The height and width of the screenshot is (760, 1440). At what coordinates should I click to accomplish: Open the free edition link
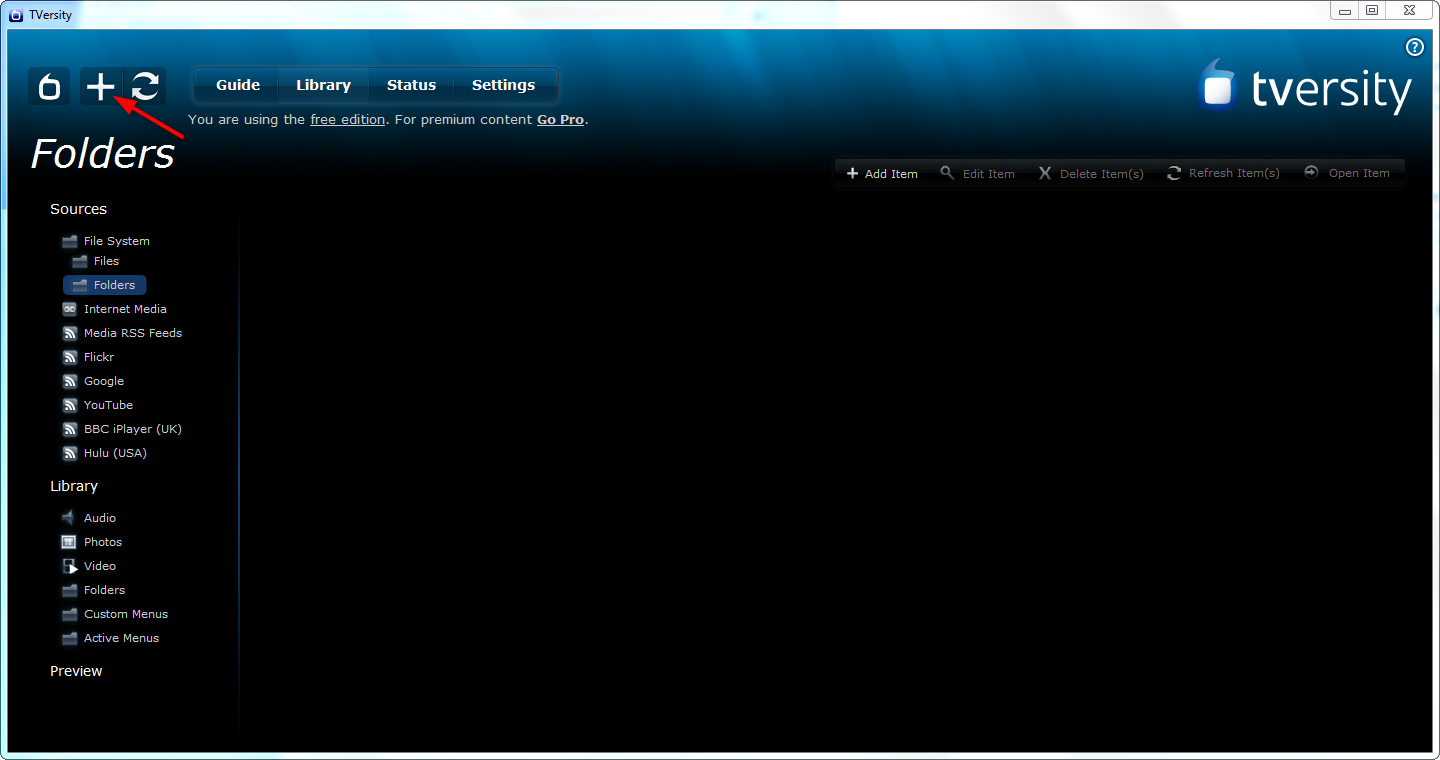point(347,119)
